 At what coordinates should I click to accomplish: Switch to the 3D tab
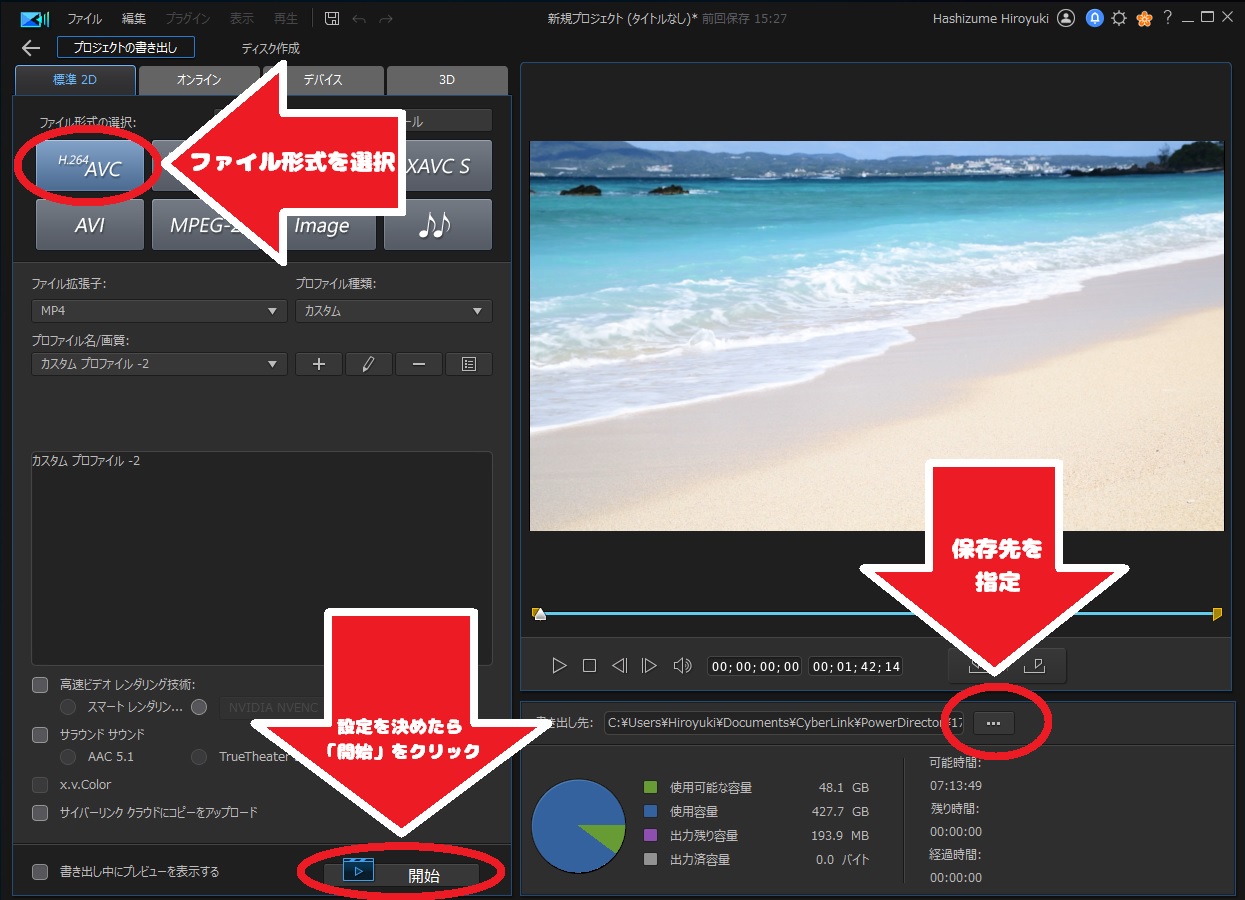coord(447,80)
